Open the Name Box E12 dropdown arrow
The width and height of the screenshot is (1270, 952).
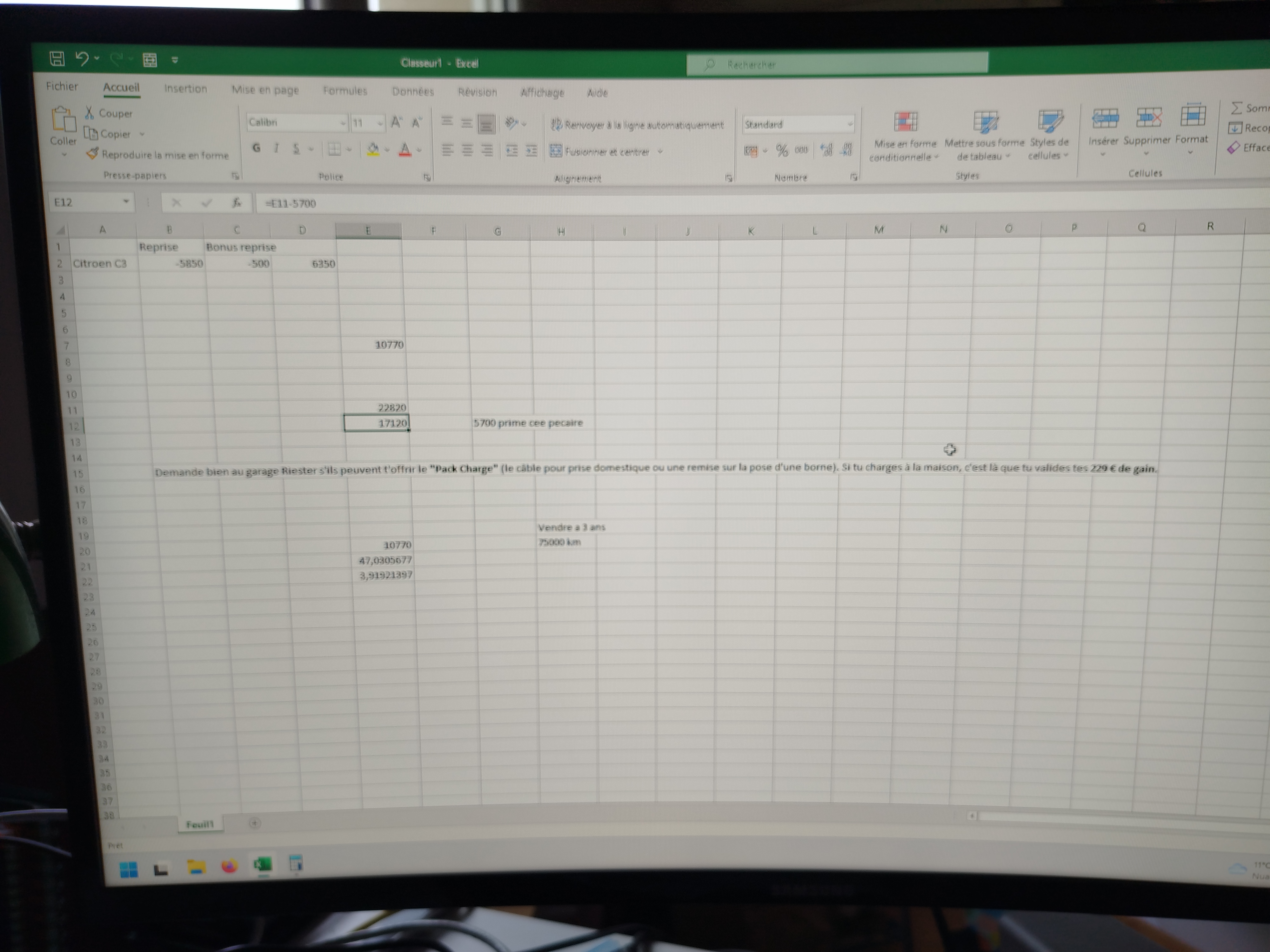[126, 202]
